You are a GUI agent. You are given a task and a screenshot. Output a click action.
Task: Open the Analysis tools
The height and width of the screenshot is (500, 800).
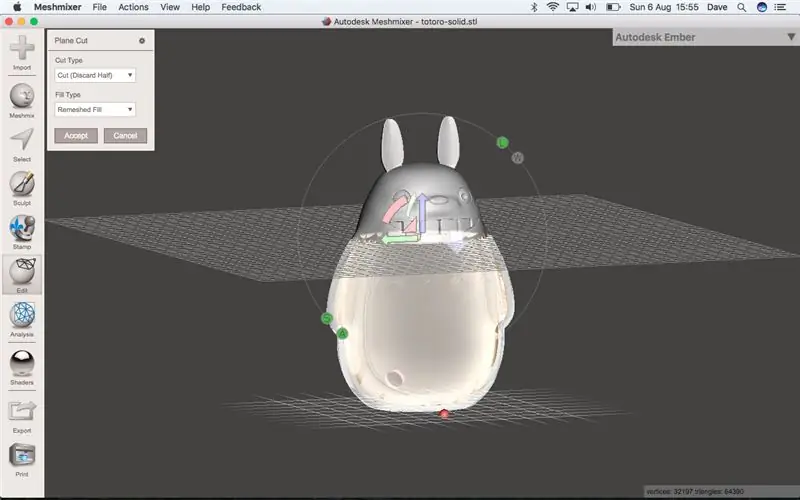22,319
